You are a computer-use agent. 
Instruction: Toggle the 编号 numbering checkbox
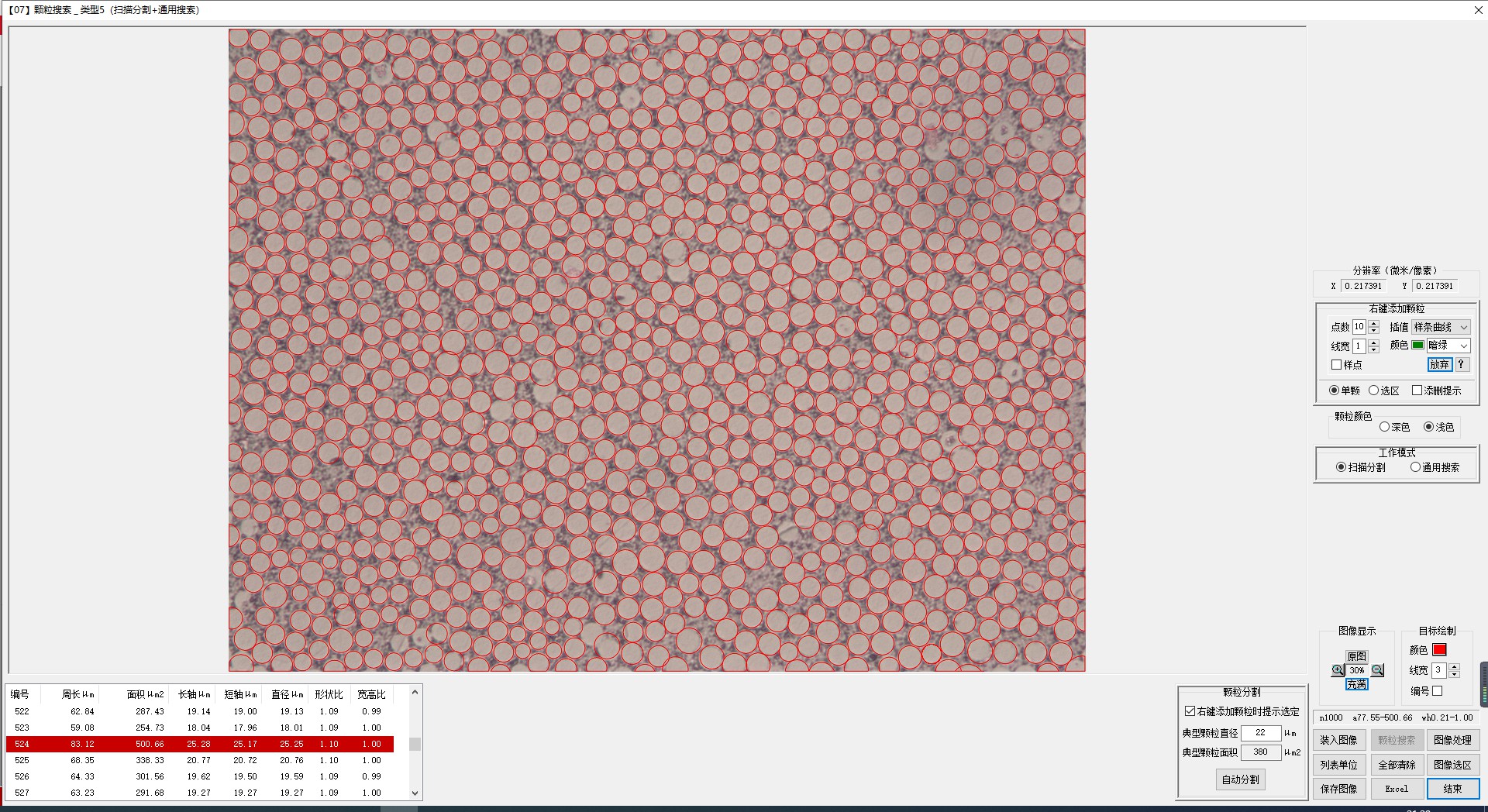(x=1438, y=691)
